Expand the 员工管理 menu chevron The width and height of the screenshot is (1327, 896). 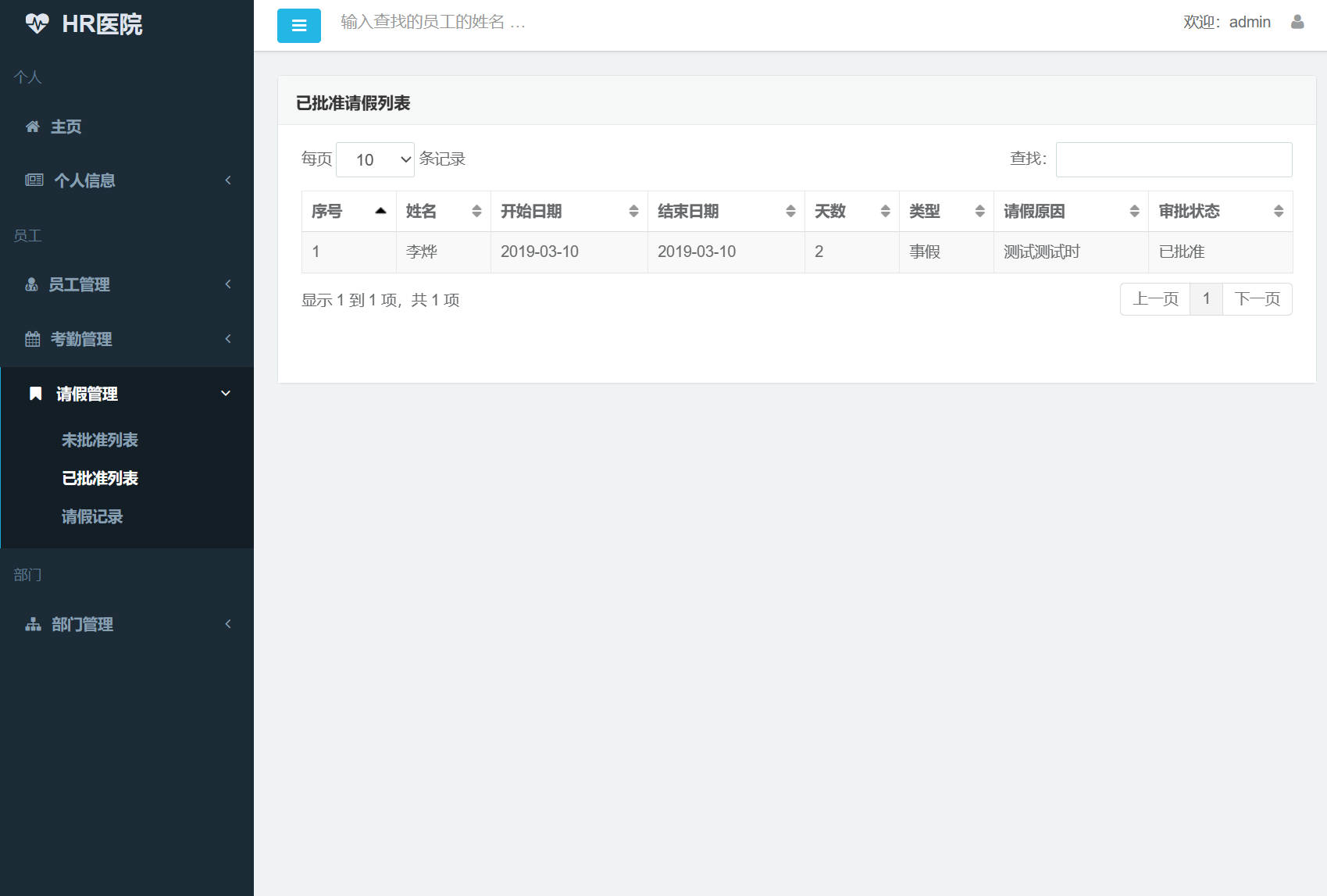click(x=227, y=284)
